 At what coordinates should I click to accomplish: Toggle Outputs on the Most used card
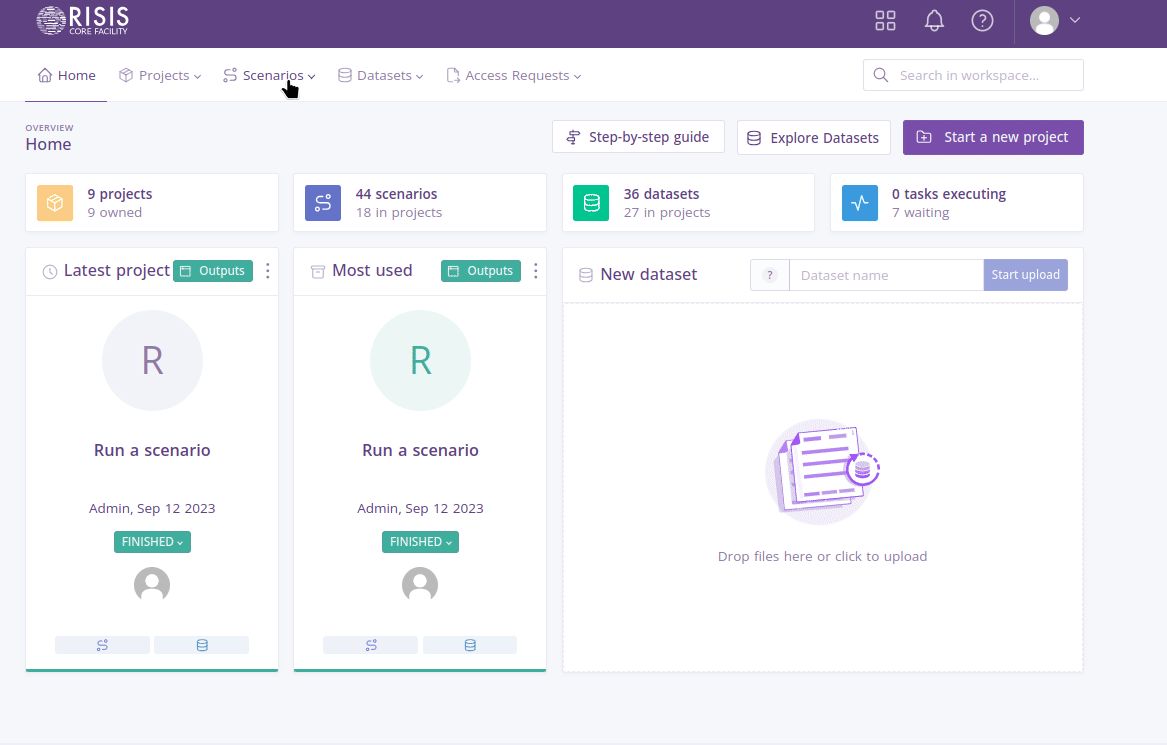click(480, 270)
